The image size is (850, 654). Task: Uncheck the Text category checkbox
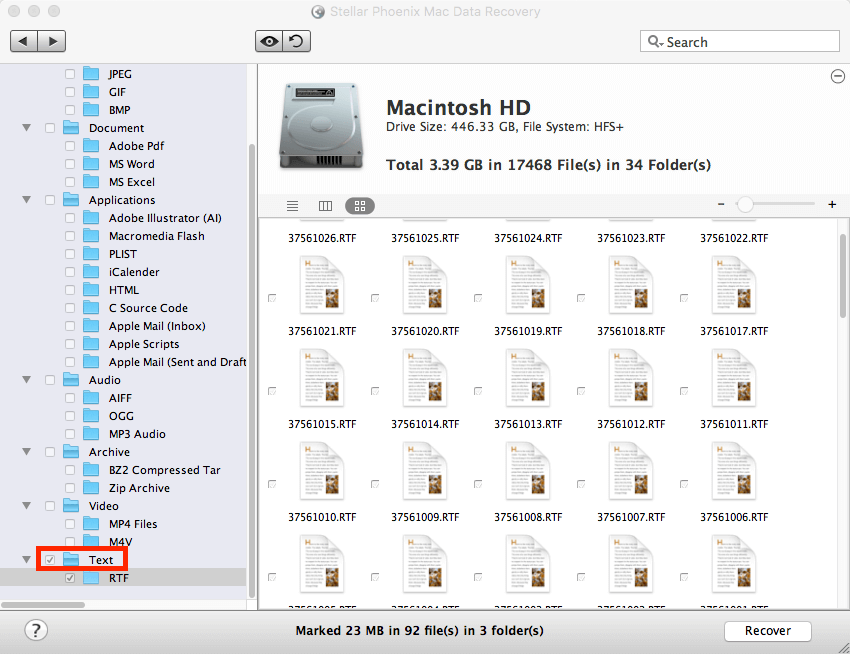(x=50, y=560)
